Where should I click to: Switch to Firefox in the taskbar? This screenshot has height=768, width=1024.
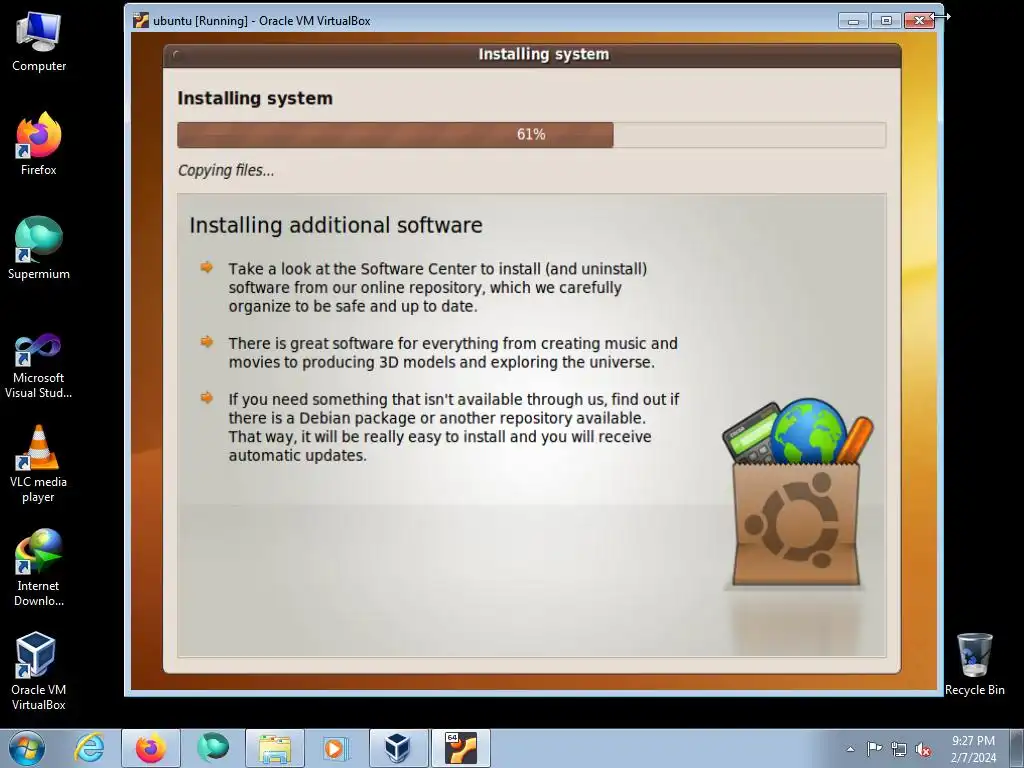click(x=151, y=748)
